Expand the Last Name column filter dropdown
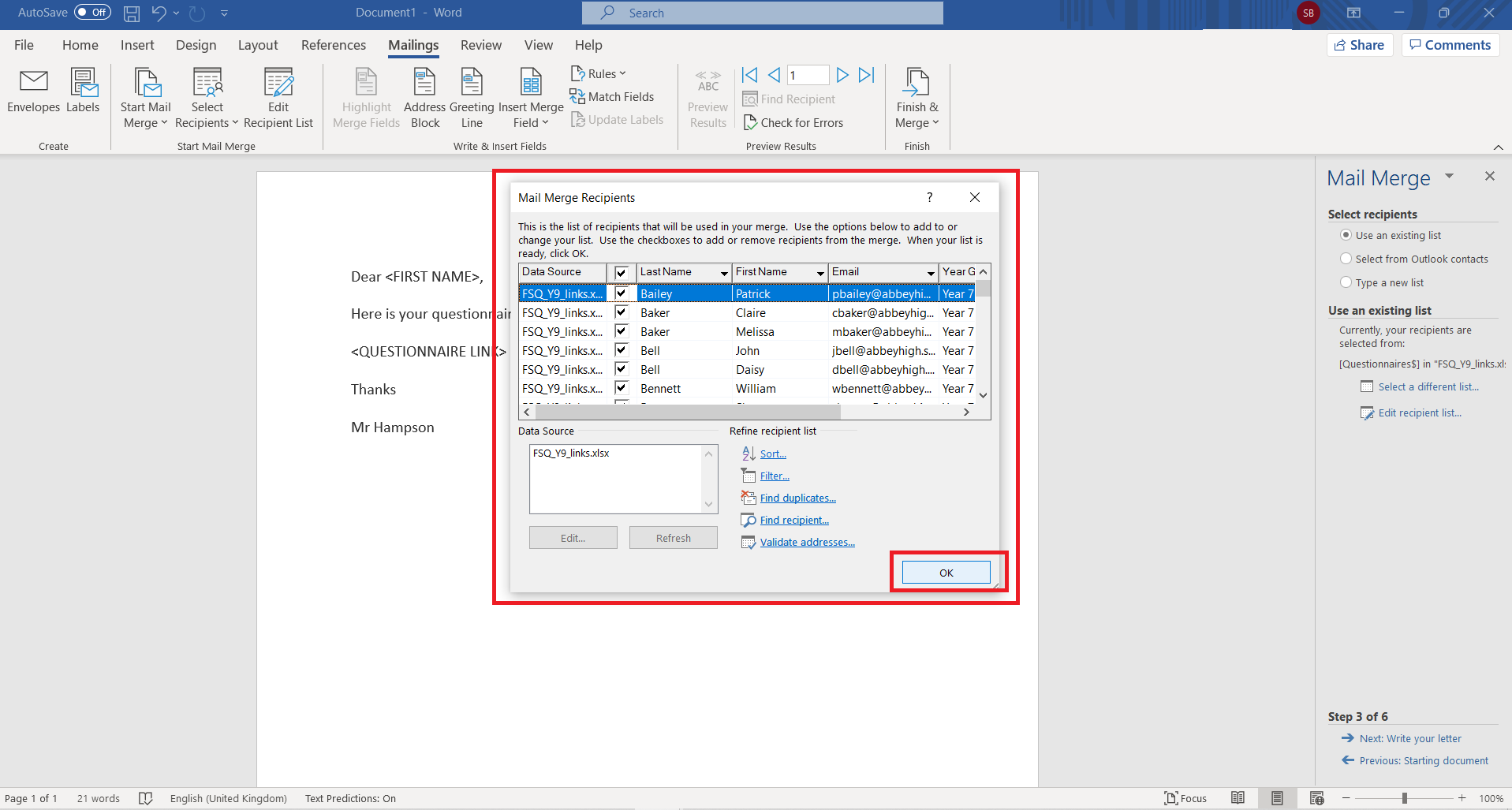The width and height of the screenshot is (1512, 810). [723, 273]
